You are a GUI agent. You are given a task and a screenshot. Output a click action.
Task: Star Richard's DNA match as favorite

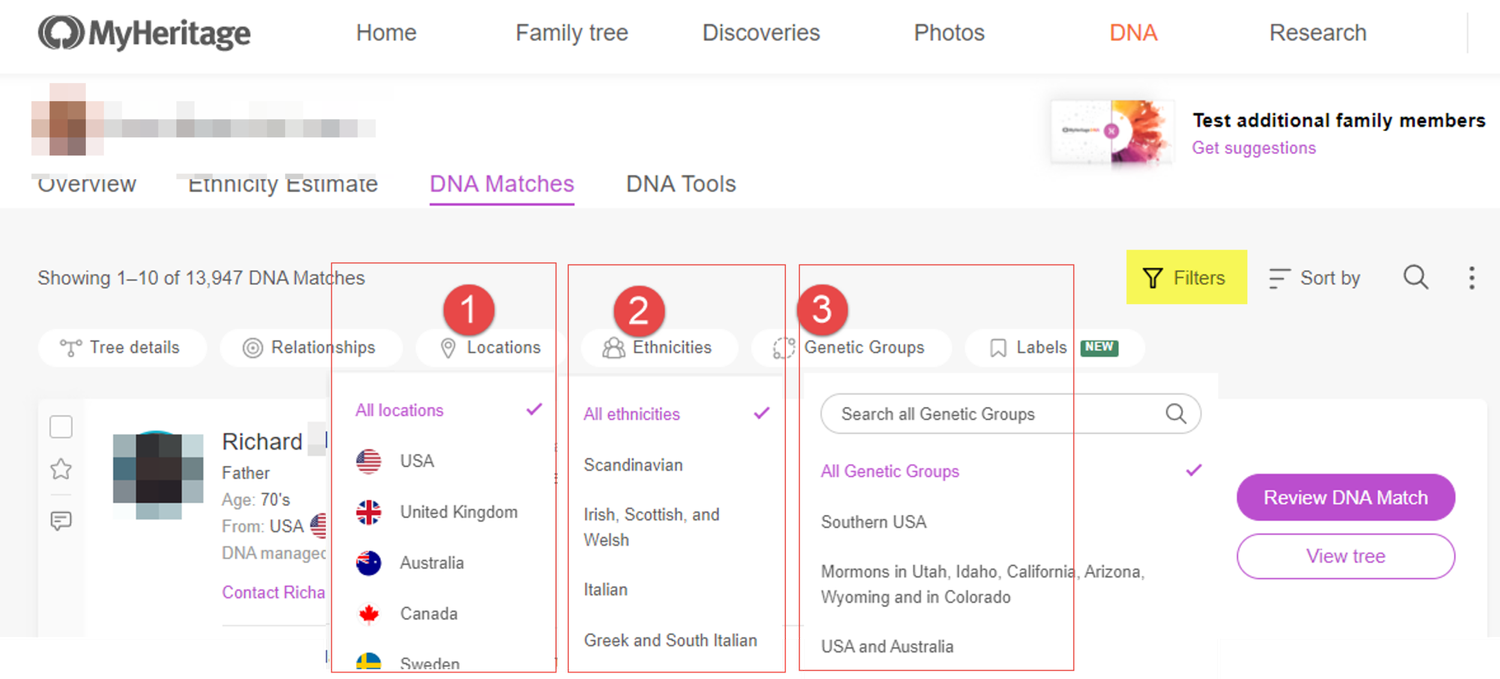pos(61,468)
